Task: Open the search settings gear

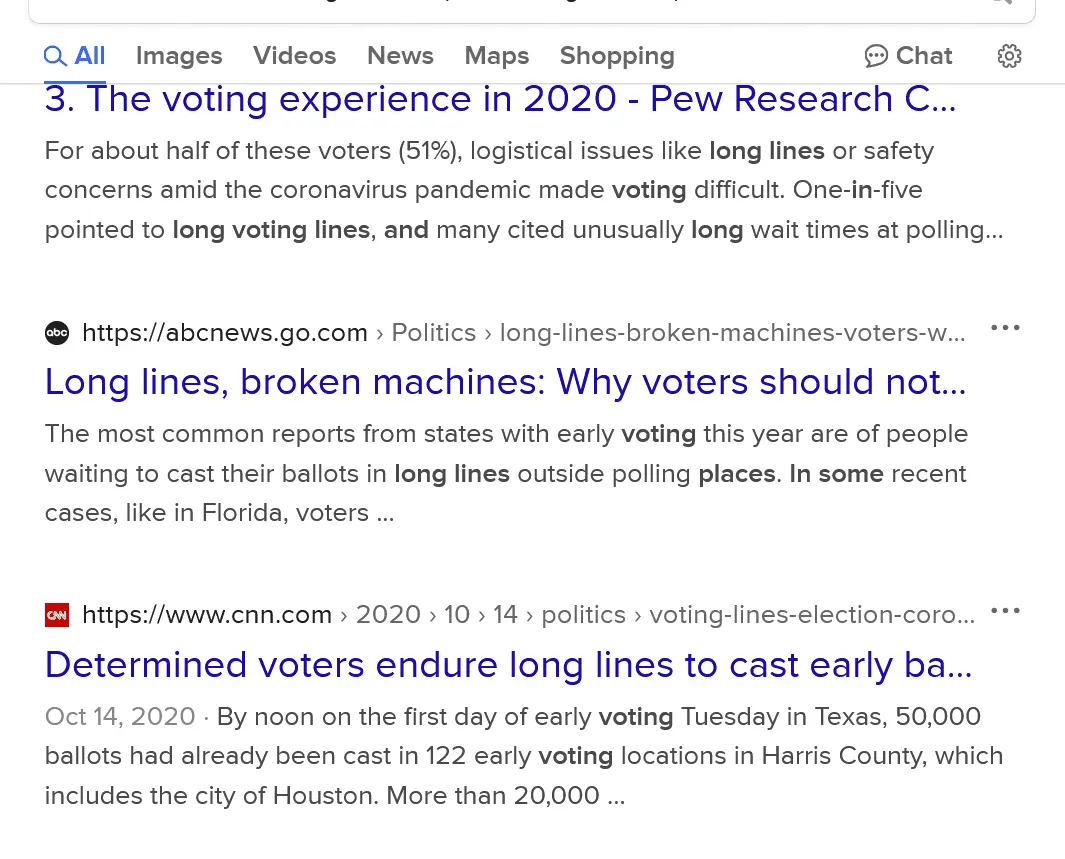Action: pos(1009,56)
